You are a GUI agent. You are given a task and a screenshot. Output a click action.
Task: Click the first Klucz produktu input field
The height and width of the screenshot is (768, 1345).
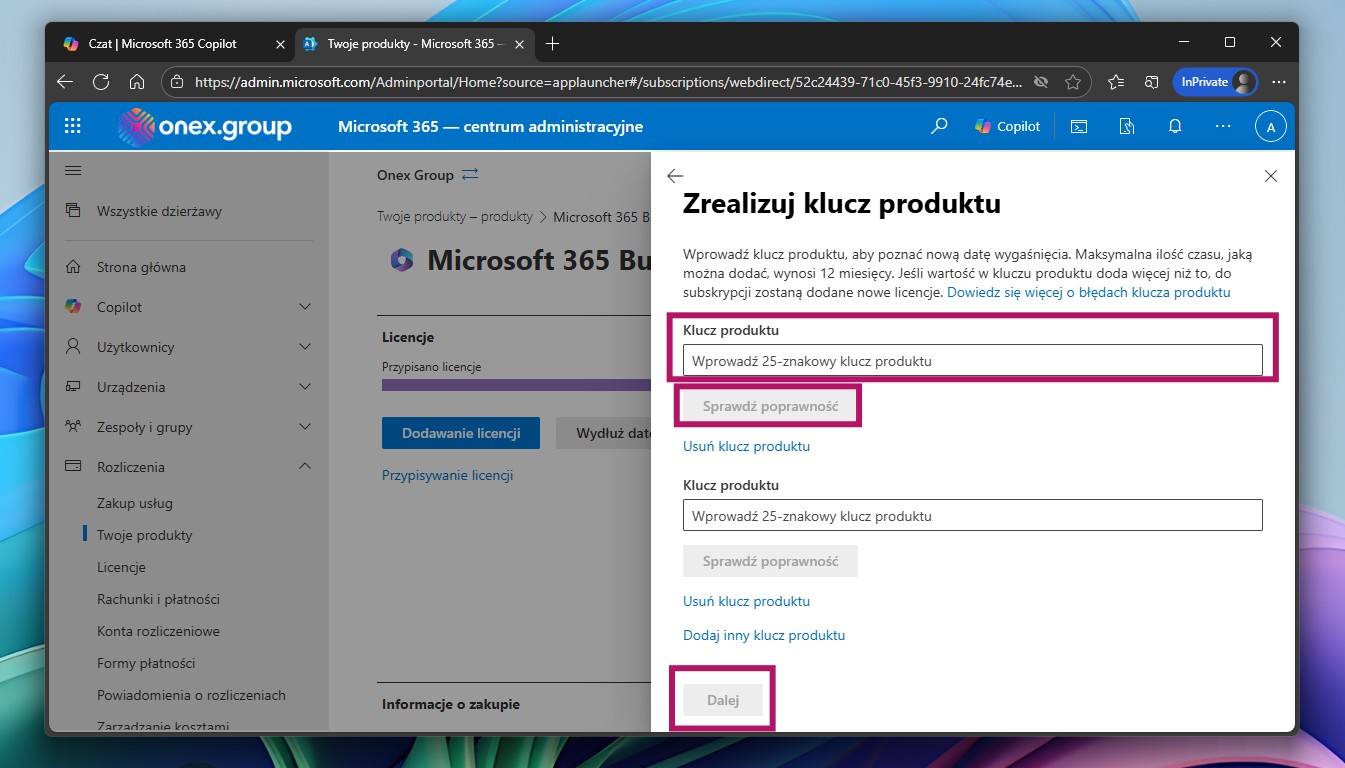(972, 361)
